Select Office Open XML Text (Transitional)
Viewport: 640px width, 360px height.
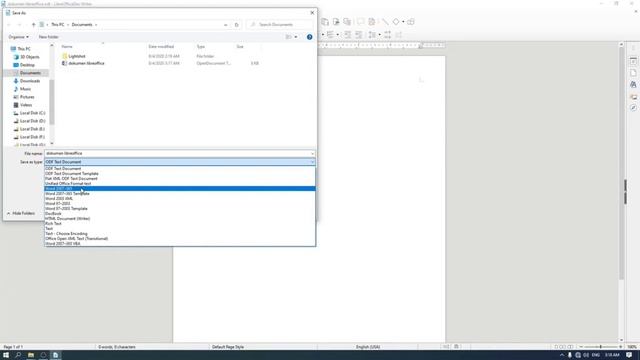180,238
